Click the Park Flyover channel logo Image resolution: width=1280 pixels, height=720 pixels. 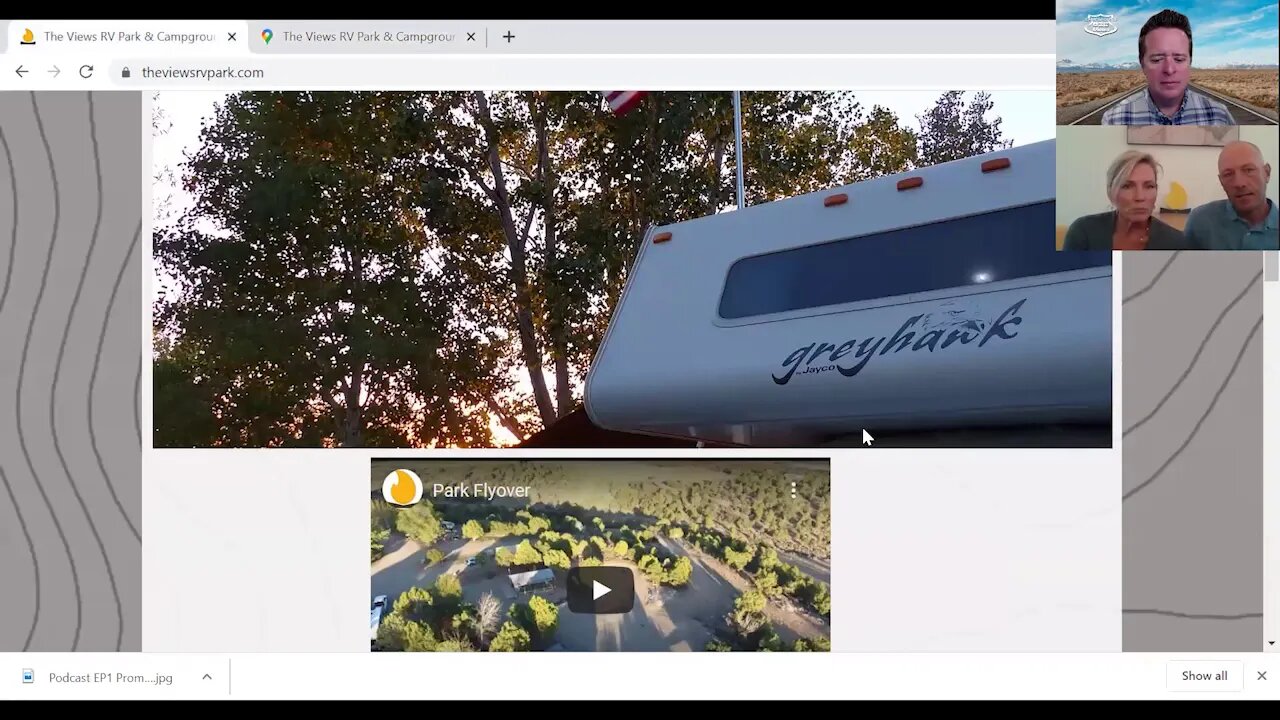(402, 489)
